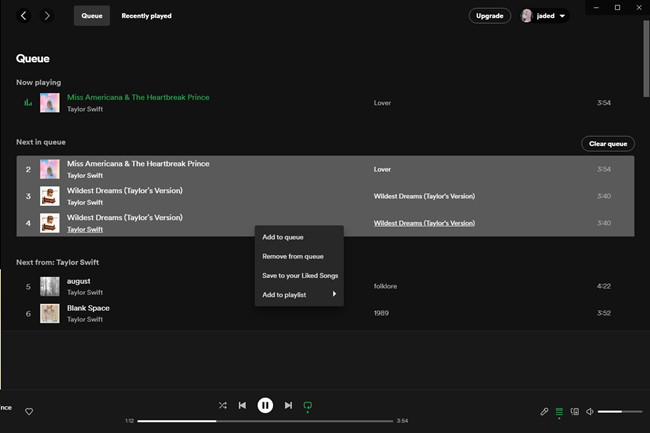Image resolution: width=650 pixels, height=433 pixels.
Task: Like the current song with heart icon
Action: coord(29,411)
